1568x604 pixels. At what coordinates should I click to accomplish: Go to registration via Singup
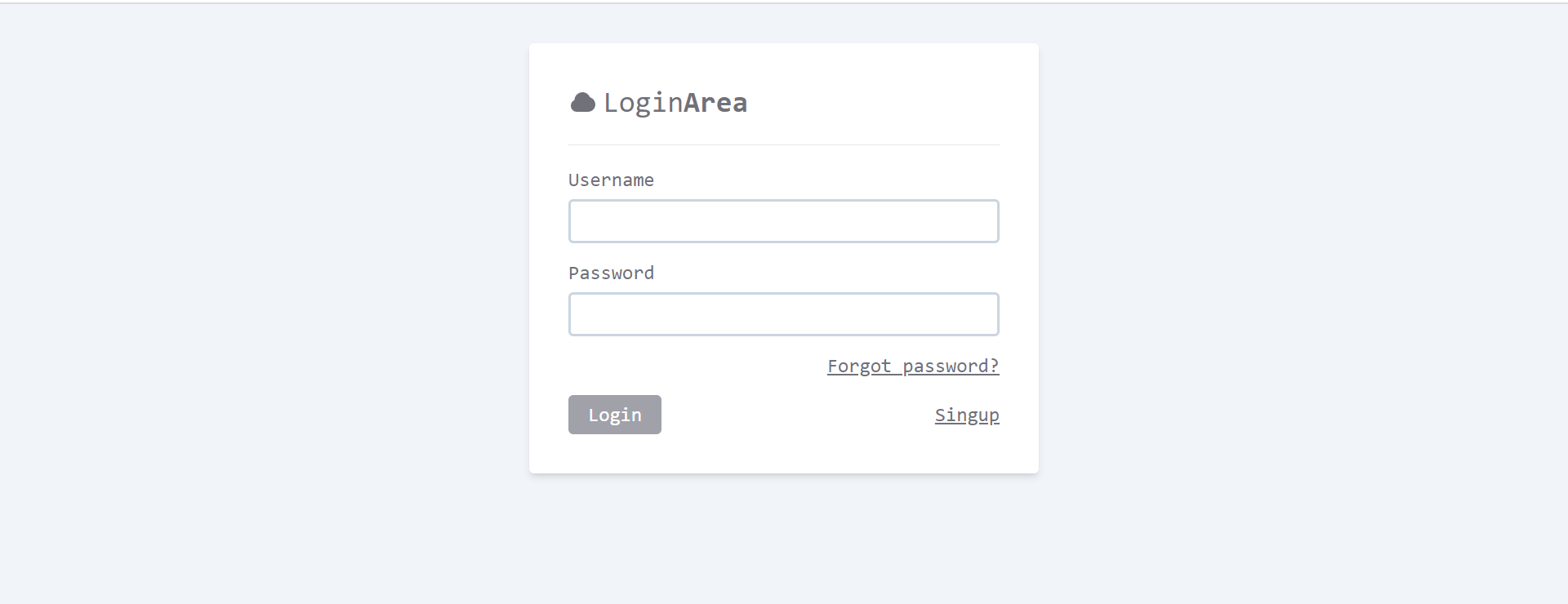pyautogui.click(x=967, y=415)
